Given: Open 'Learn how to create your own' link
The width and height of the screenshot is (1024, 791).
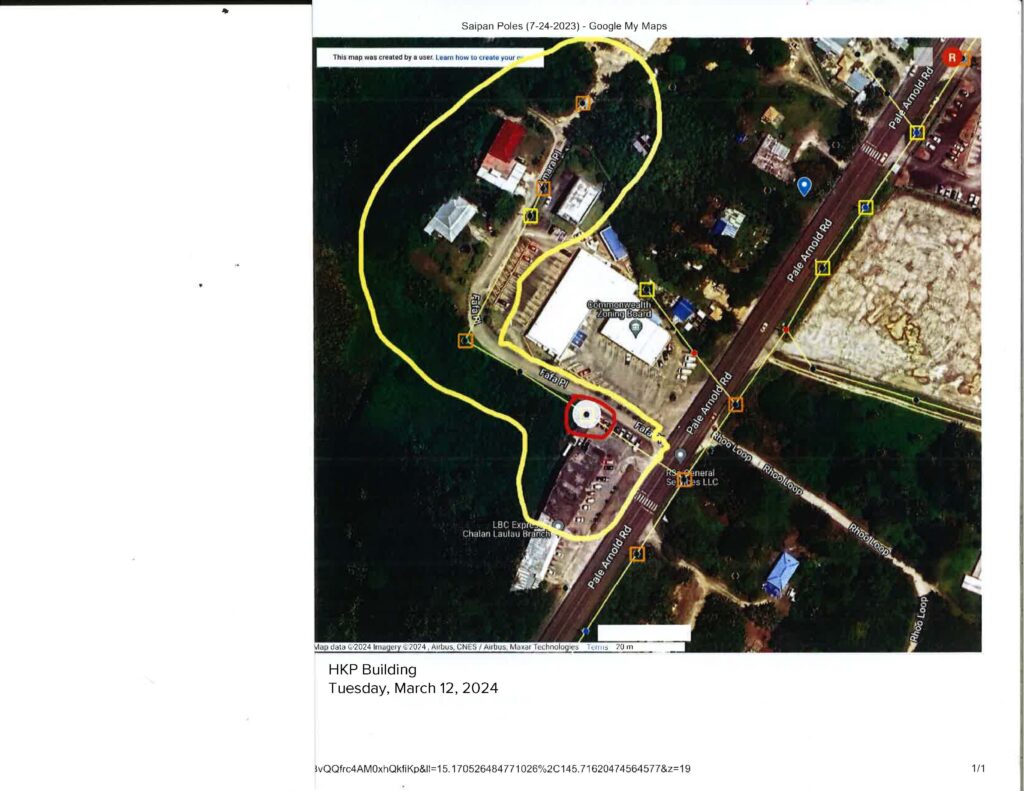Looking at the screenshot, I should pyautogui.click(x=488, y=58).
